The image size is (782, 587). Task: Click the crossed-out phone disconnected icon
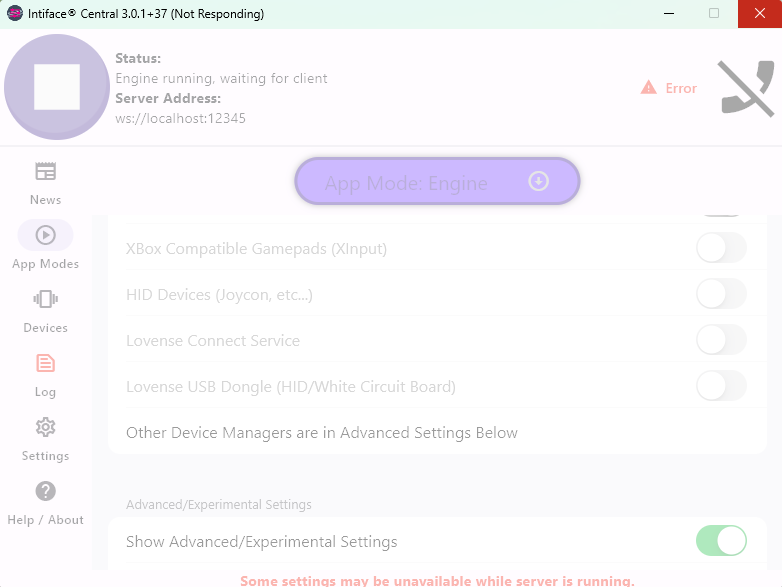[x=746, y=88]
